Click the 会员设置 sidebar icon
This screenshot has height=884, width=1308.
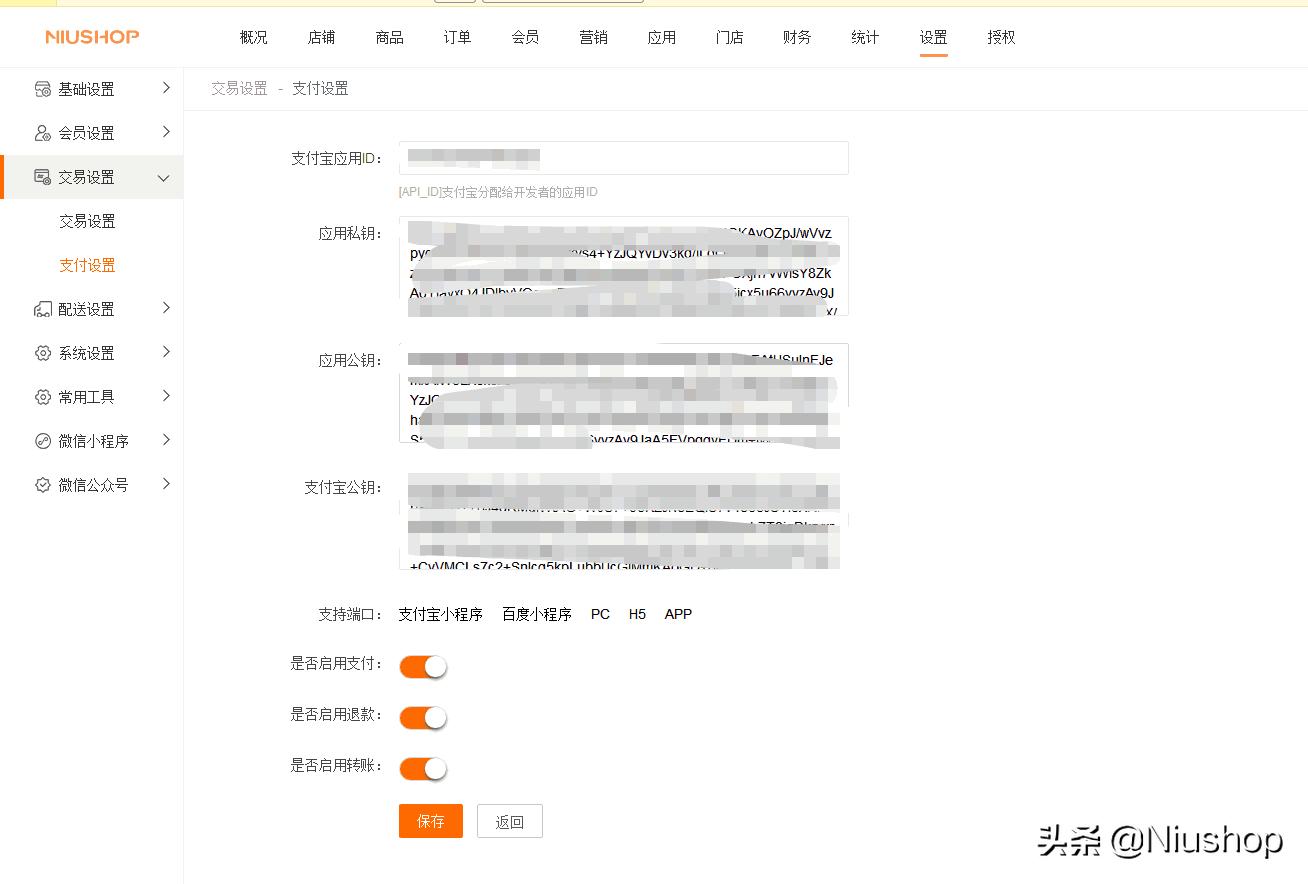click(42, 132)
